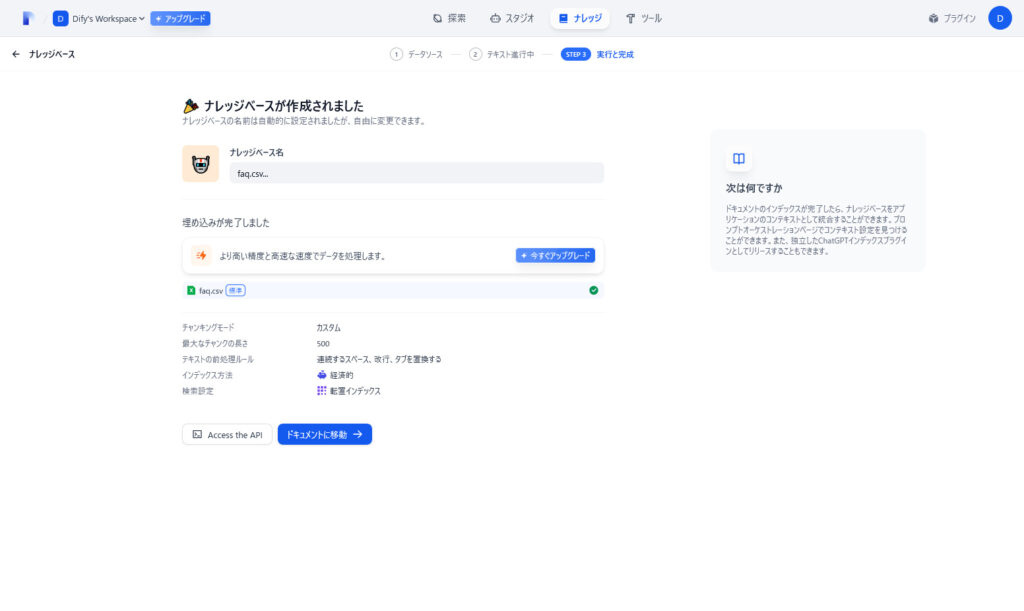Viewport: 1024px width, 611px height.
Task: Click the ナレッジベース名 input field
Action: [x=416, y=173]
